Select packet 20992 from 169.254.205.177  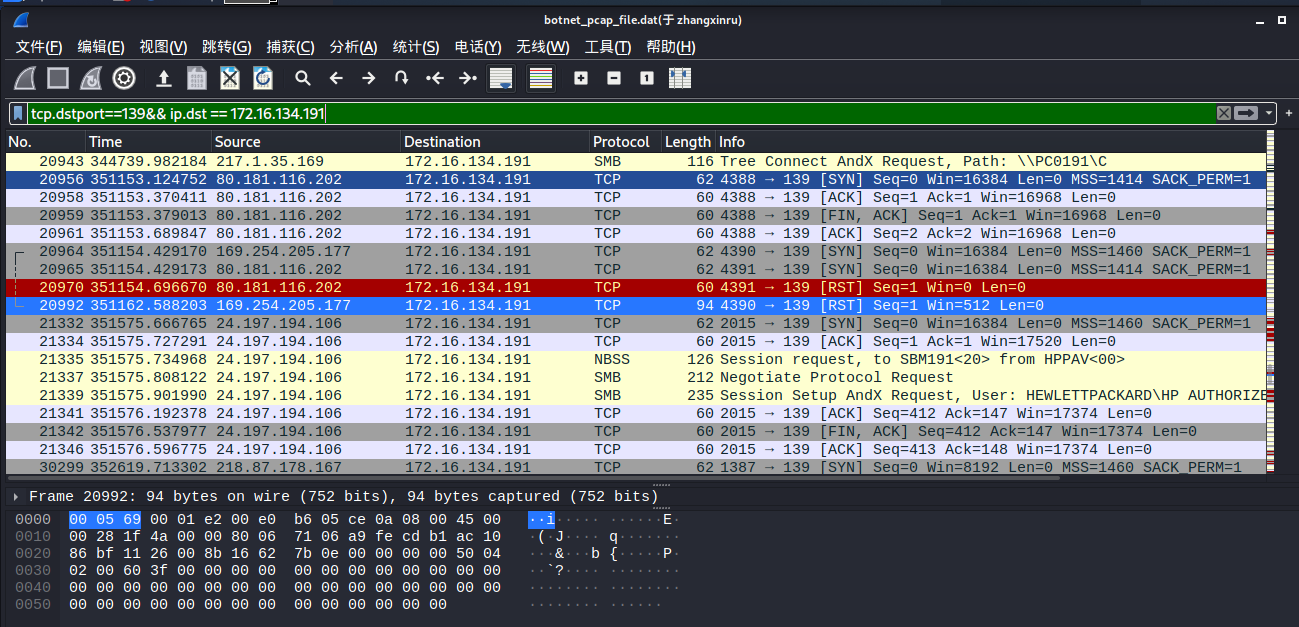coord(635,305)
